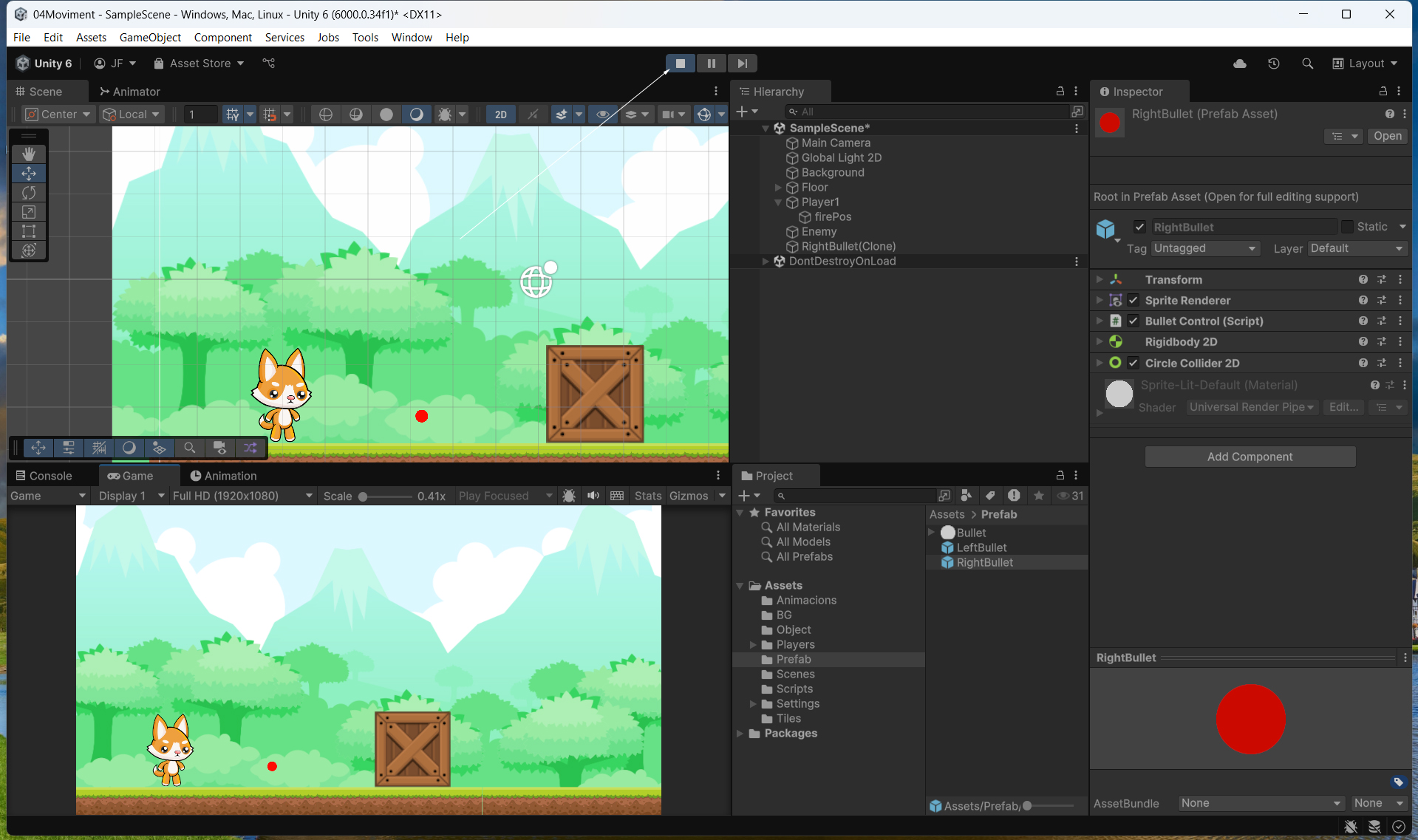Mute audio in Game view
This screenshot has height=840, width=1418.
[x=593, y=496]
